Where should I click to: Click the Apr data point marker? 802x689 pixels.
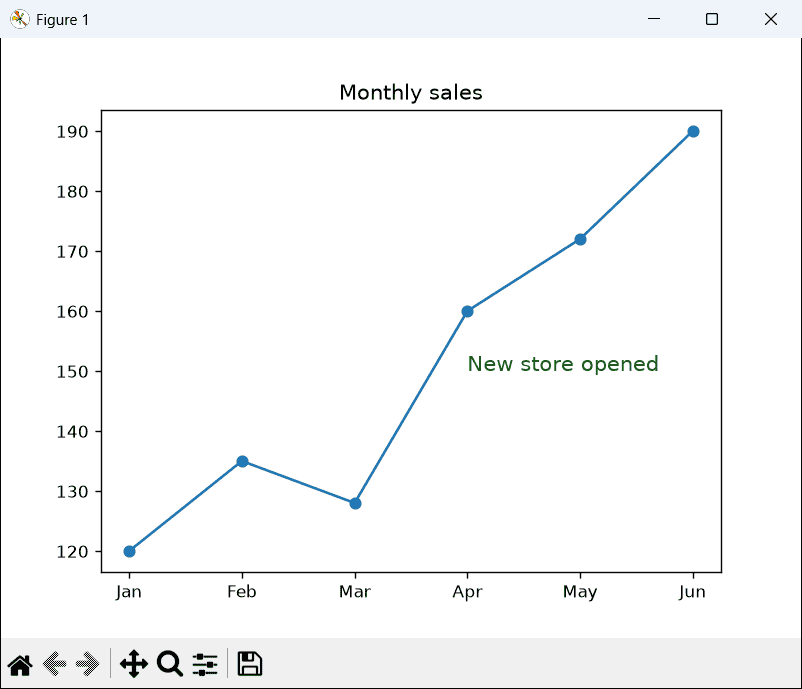pyautogui.click(x=467, y=312)
